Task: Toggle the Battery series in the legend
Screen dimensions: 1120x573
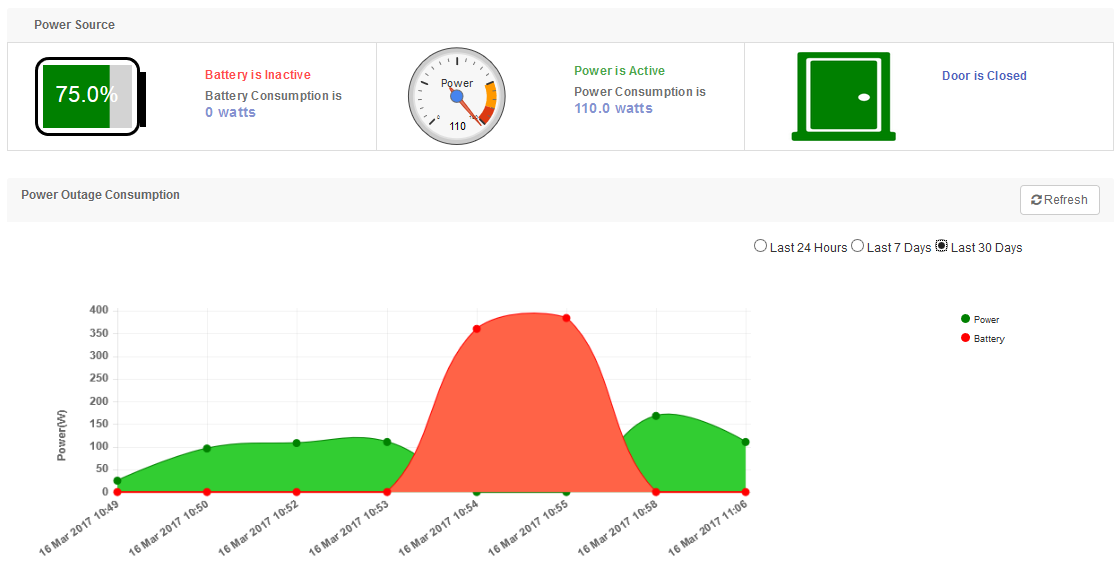Action: coord(983,339)
